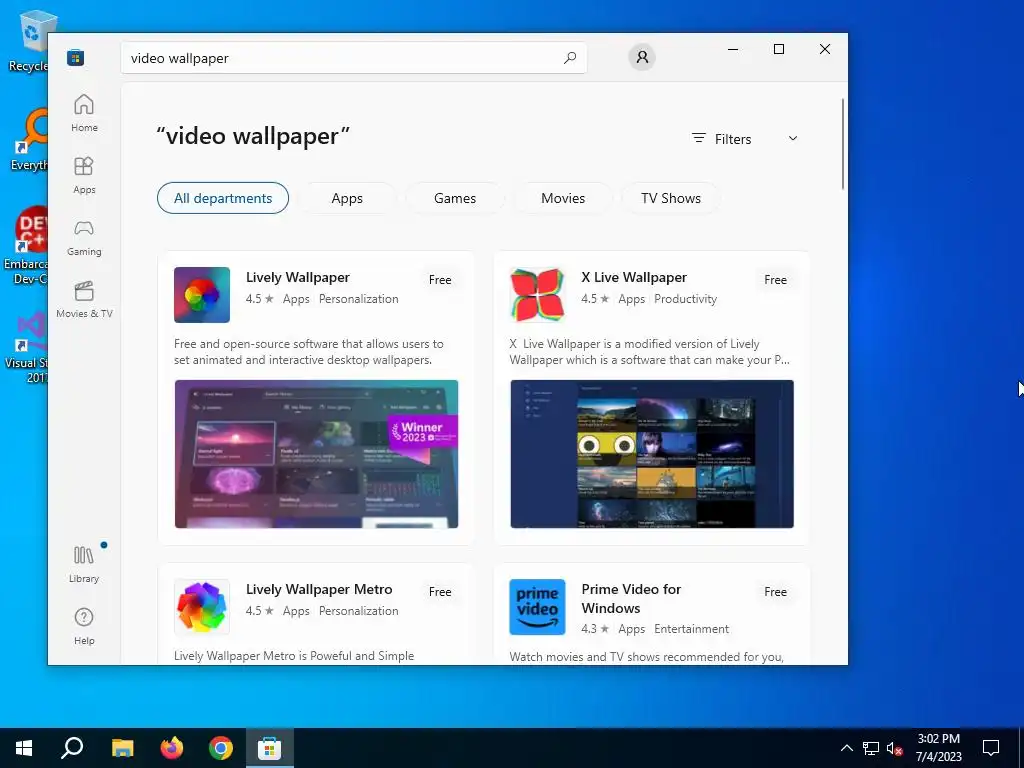Open the notification center icon

(x=991, y=748)
